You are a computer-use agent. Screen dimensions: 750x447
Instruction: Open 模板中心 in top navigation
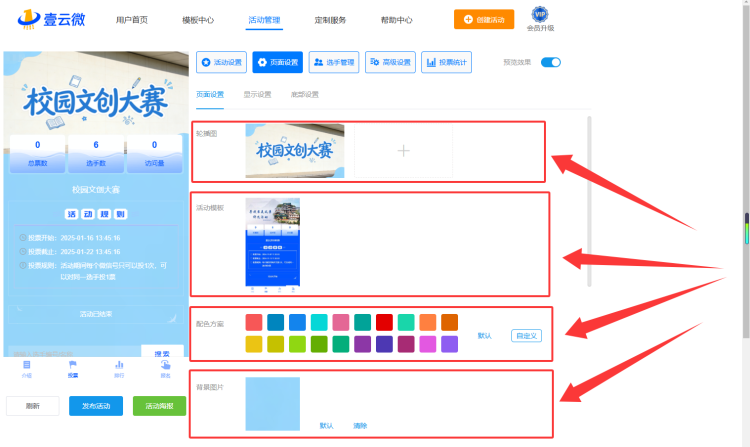[198, 20]
